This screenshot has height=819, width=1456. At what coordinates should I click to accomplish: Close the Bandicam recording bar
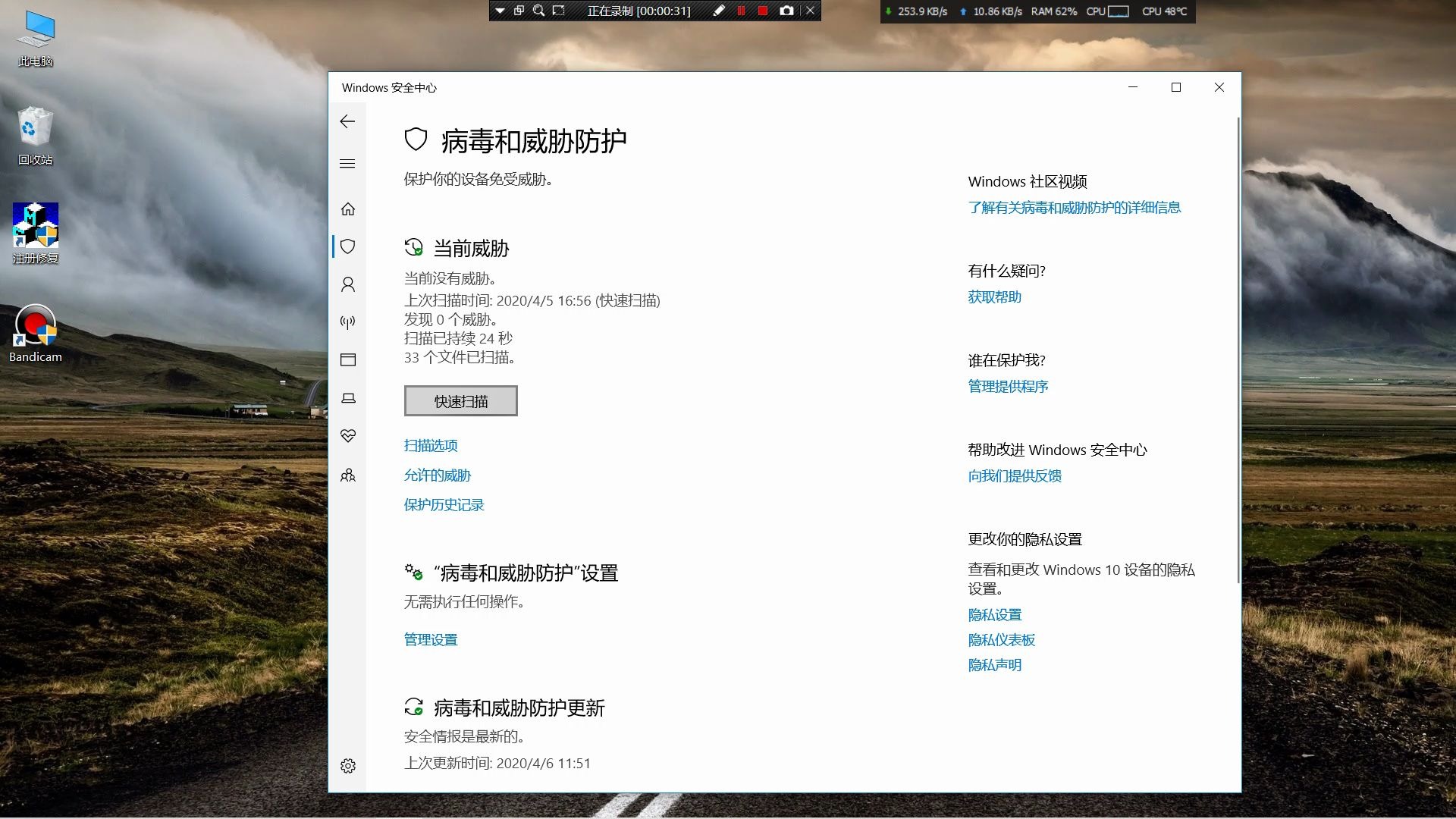click(x=810, y=11)
